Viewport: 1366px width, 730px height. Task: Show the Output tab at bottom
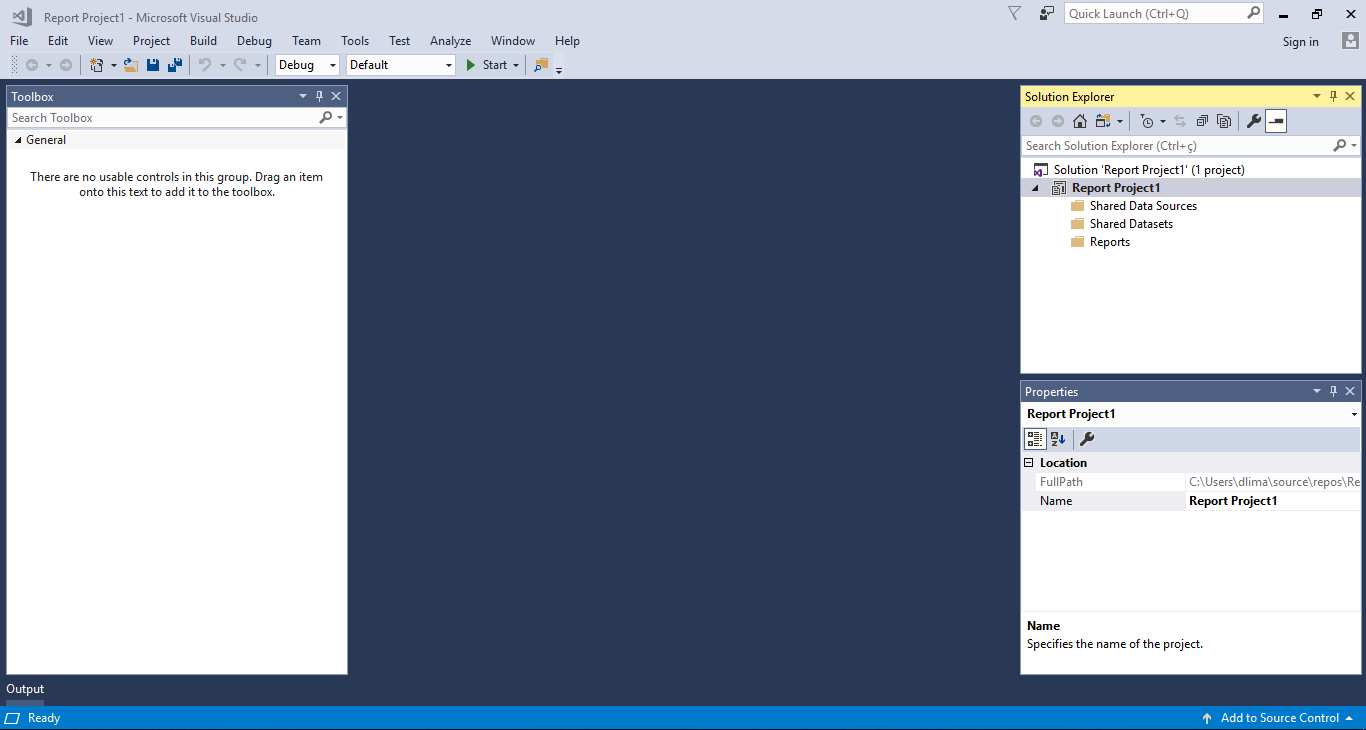[x=25, y=689]
